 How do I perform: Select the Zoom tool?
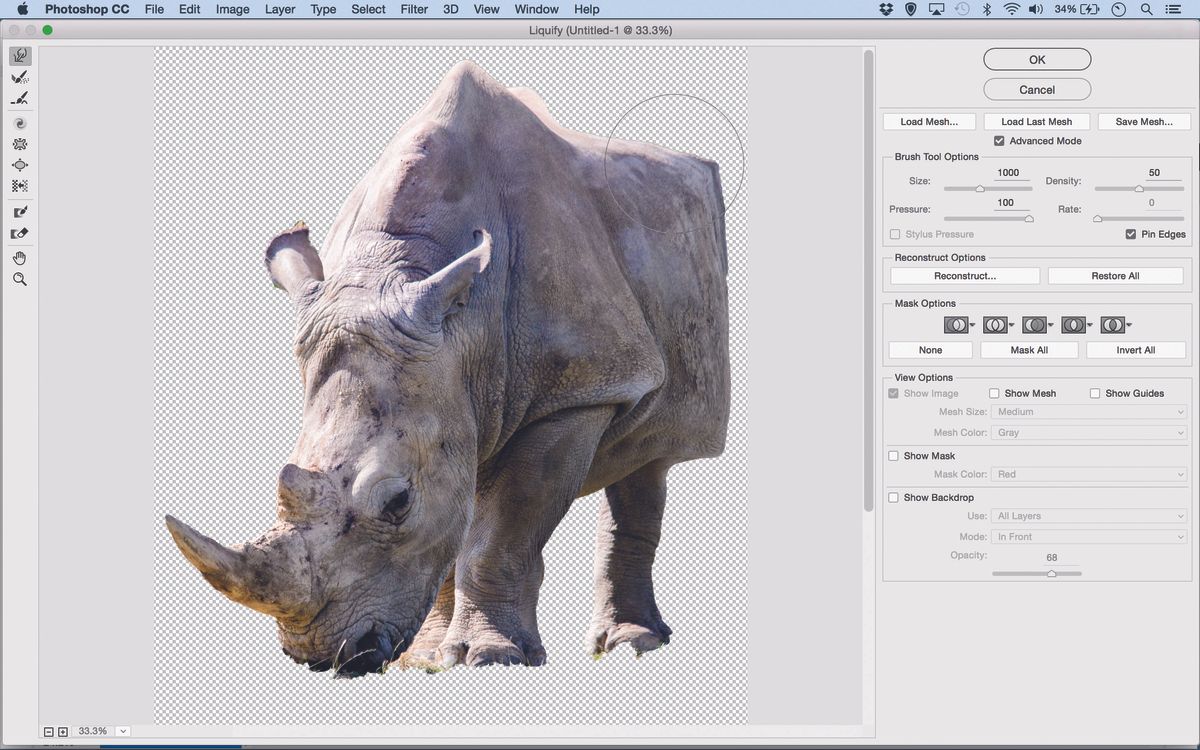click(20, 279)
